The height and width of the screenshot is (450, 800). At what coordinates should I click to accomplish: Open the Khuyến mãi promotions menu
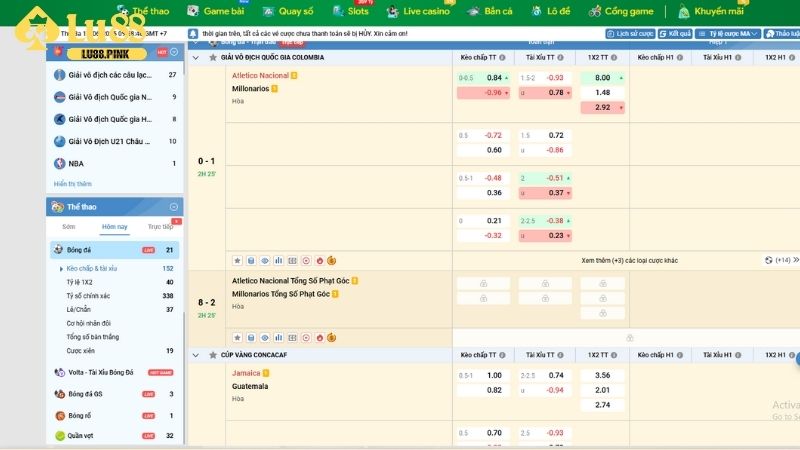coord(711,12)
